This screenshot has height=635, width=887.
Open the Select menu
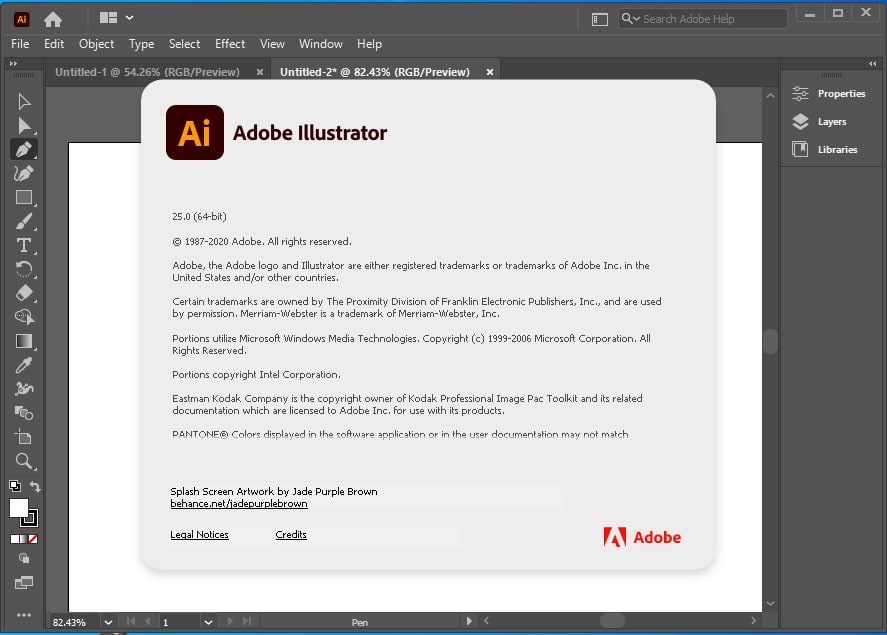(184, 44)
